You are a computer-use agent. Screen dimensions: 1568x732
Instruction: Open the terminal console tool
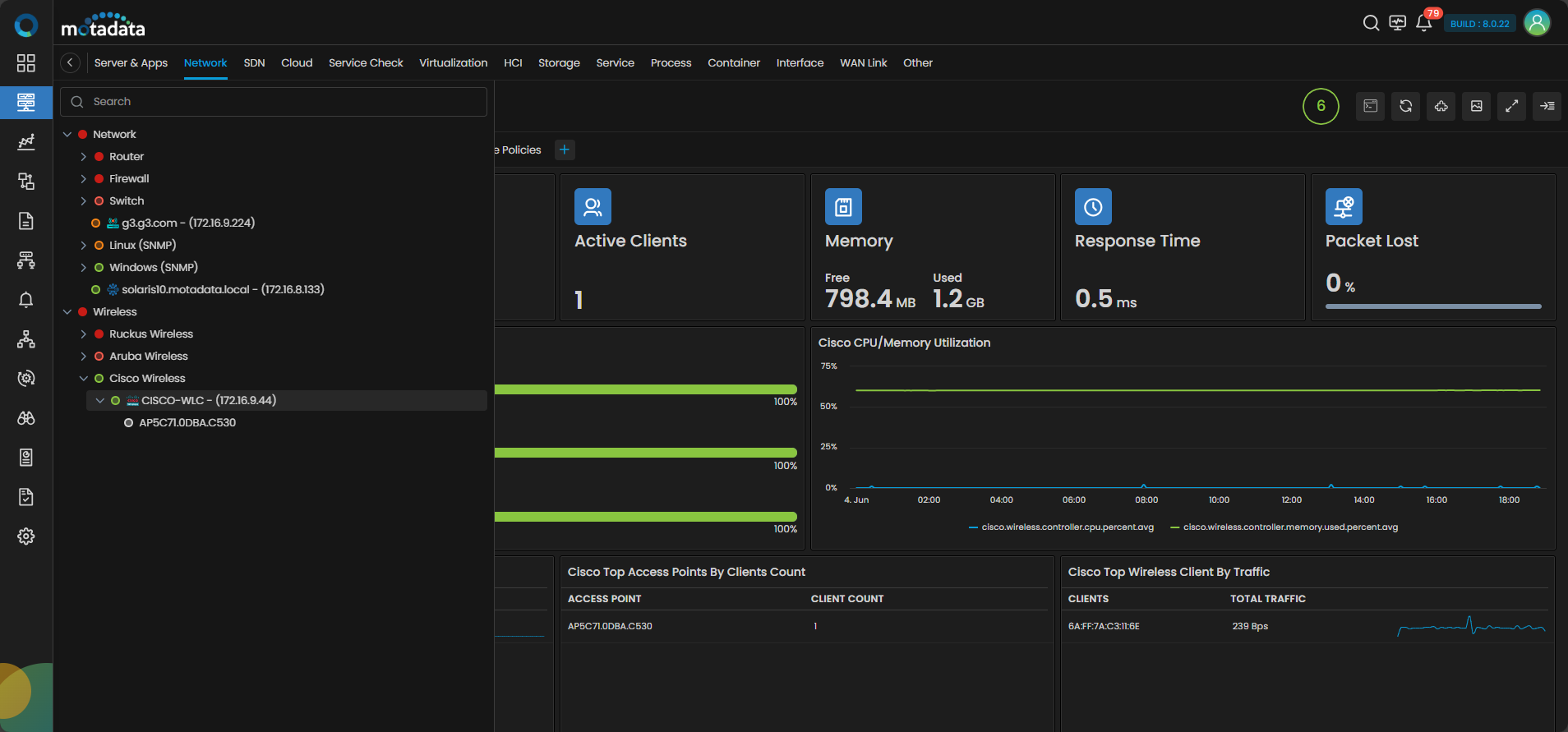(1370, 106)
